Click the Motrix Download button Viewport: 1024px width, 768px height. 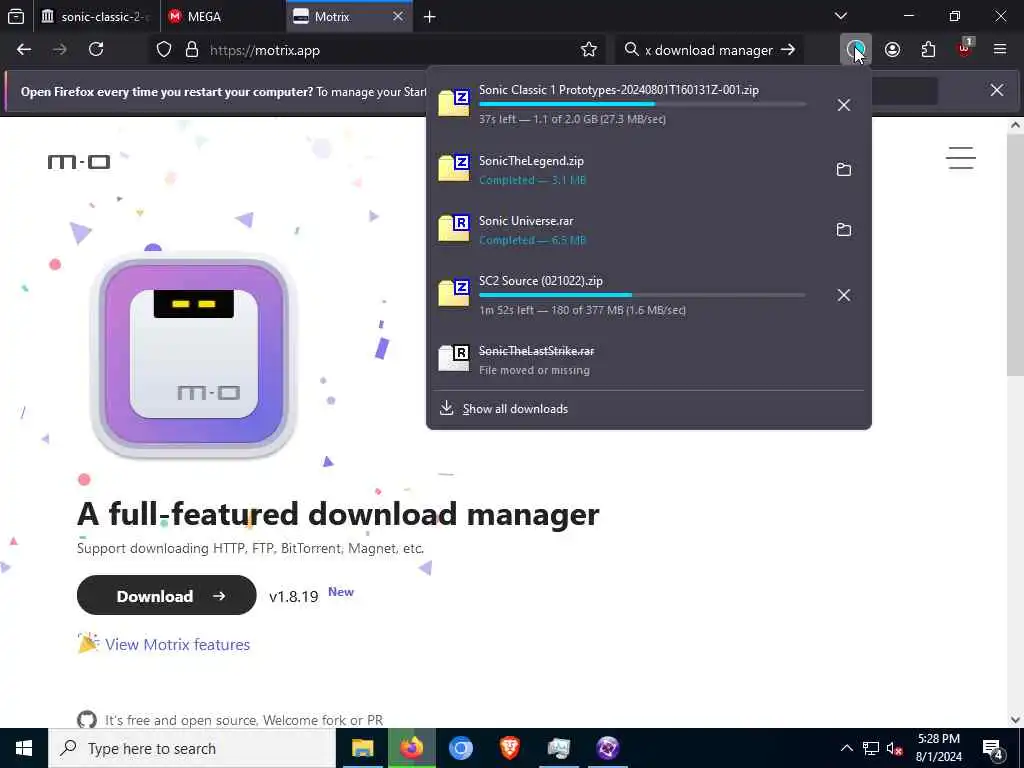pos(167,596)
